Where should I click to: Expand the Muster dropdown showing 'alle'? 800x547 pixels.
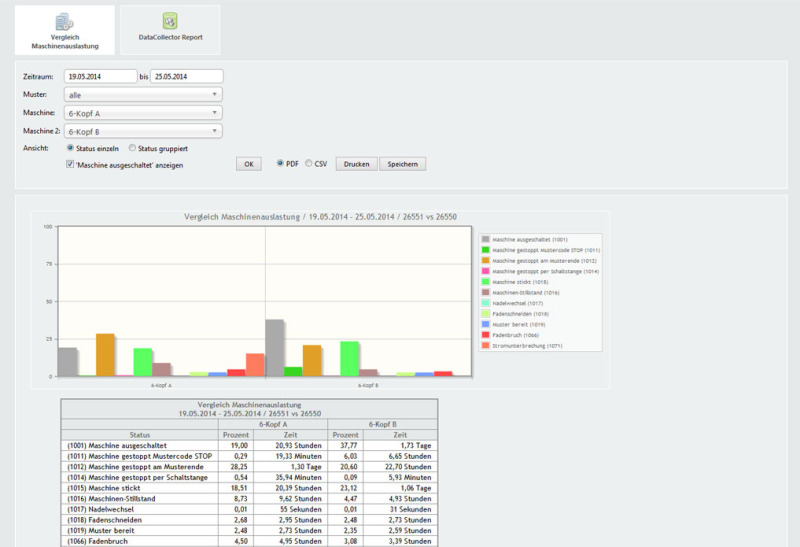[142, 94]
